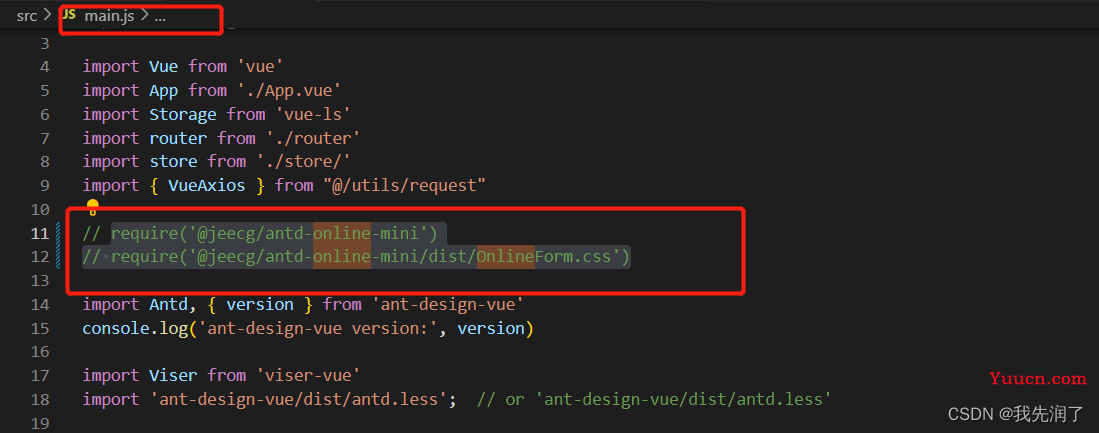Click line number 15 in gutter
The height and width of the screenshot is (433, 1099).
pos(39,328)
